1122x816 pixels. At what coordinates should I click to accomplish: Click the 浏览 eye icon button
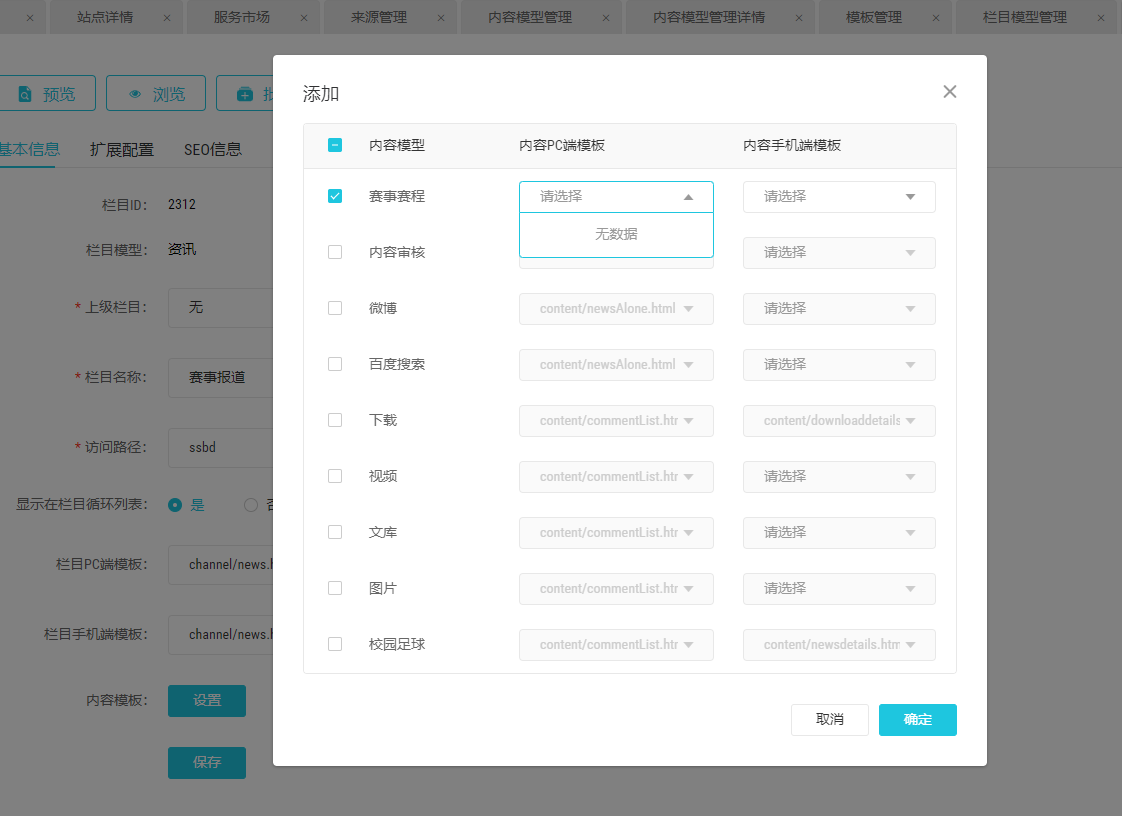click(x=156, y=94)
